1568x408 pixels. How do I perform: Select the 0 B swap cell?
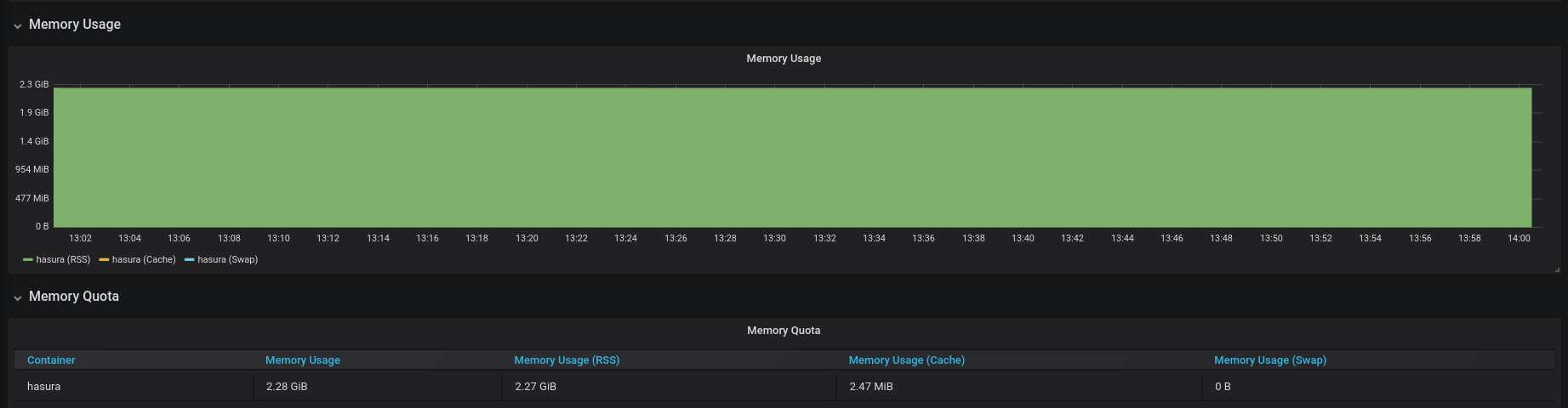click(1378, 387)
